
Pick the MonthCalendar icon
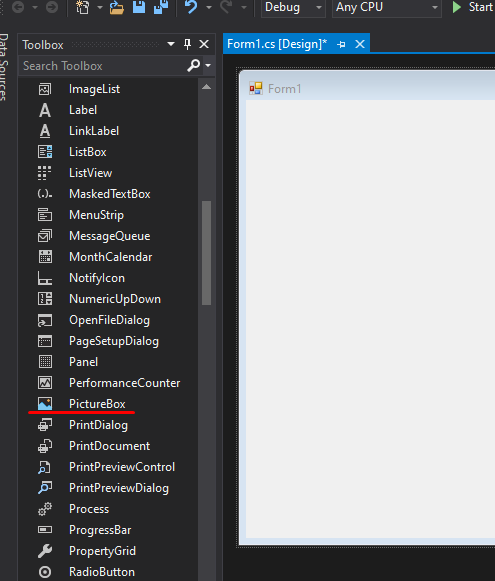click(x=45, y=257)
